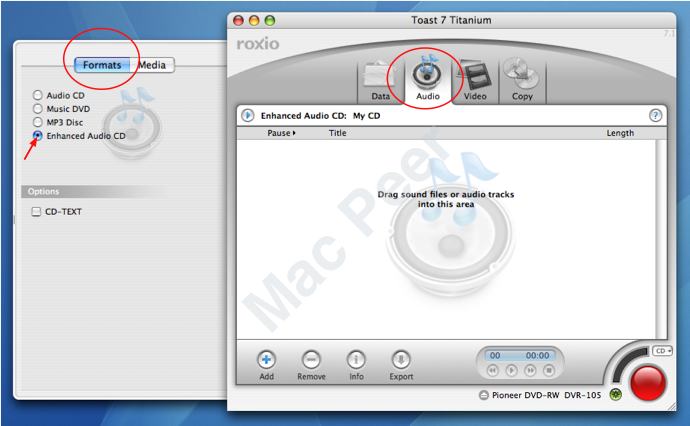
Task: Click the play playback button
Action: click(x=511, y=371)
